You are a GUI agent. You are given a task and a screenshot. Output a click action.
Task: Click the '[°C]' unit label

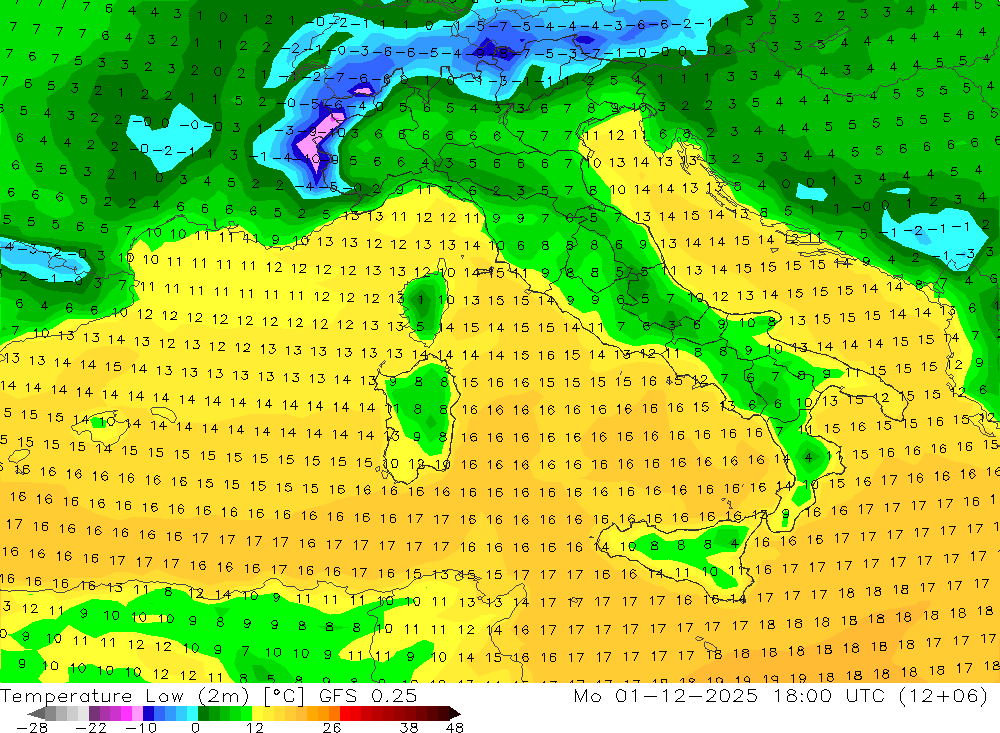click(284, 695)
